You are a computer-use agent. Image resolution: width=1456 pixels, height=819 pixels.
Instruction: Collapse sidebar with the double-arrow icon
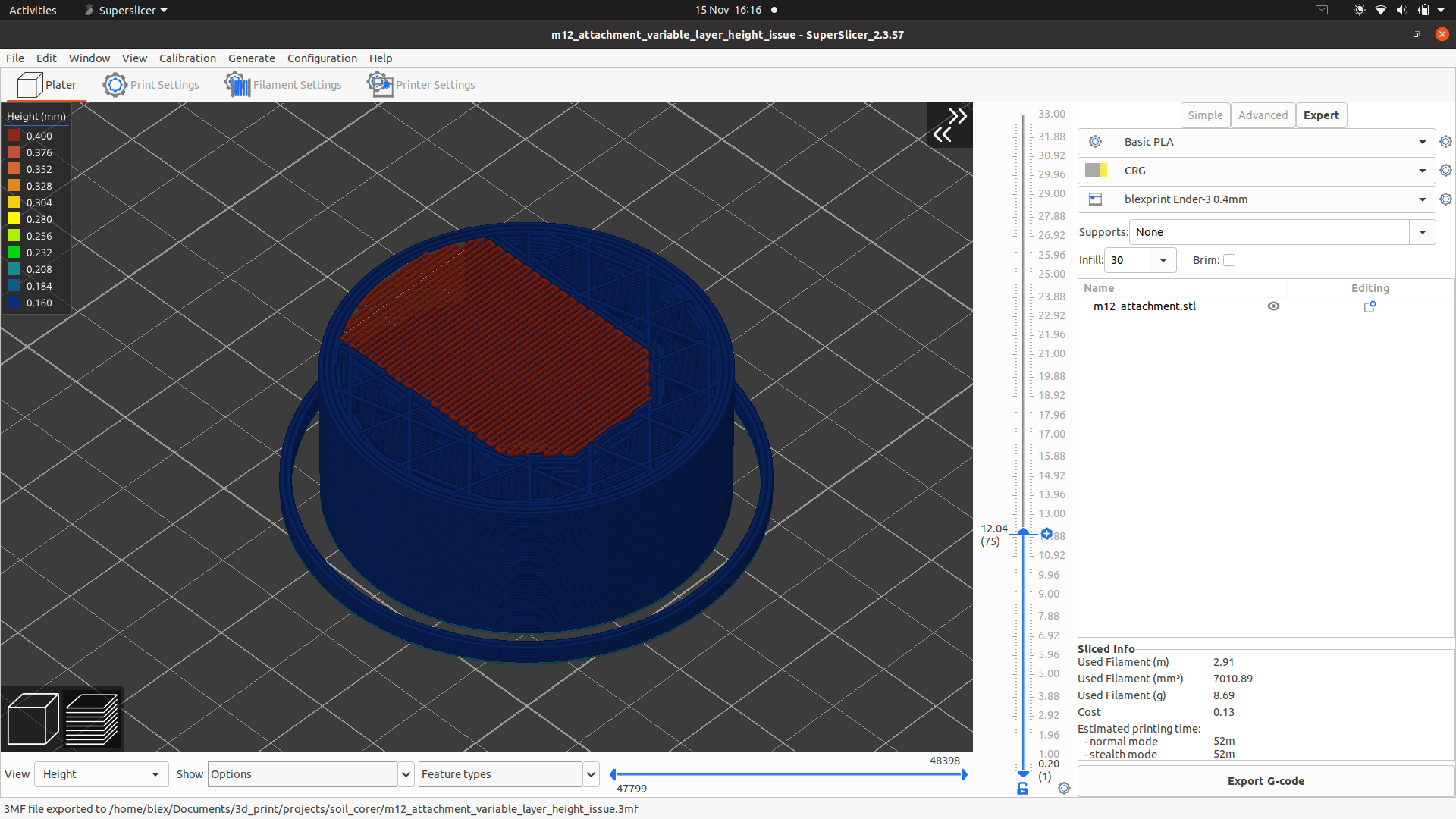(949, 125)
